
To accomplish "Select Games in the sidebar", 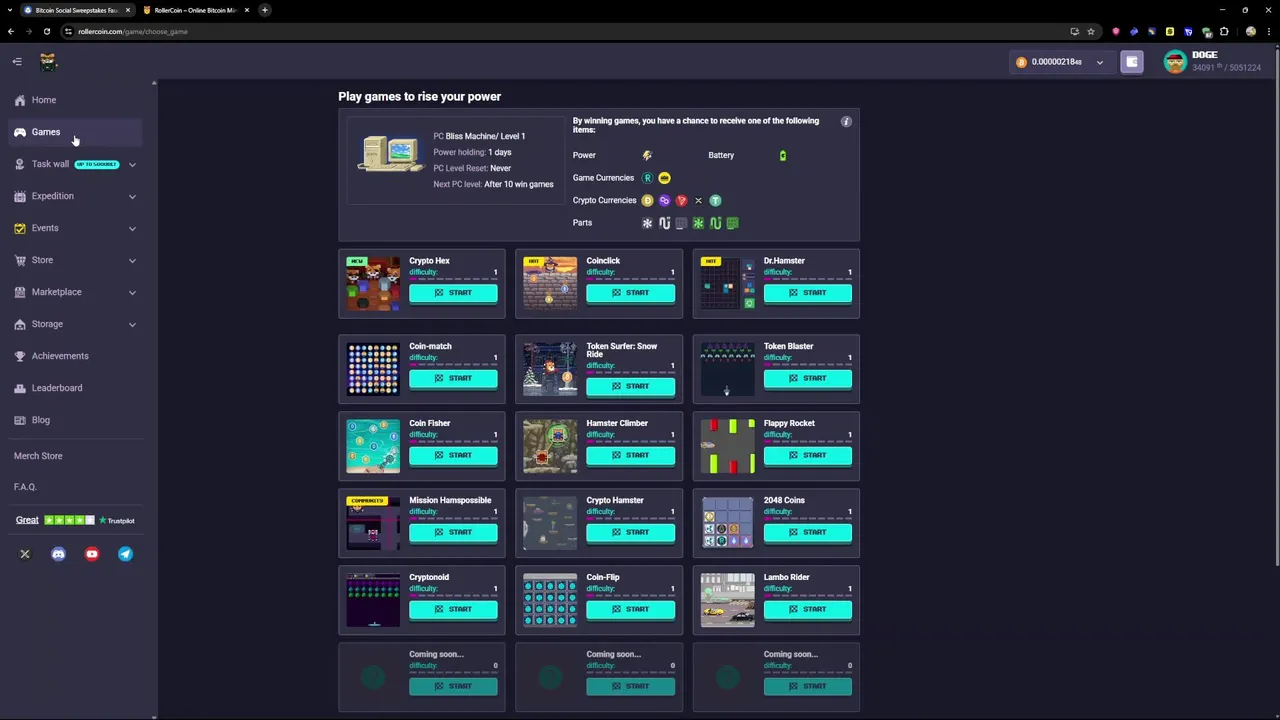I will (x=76, y=132).
